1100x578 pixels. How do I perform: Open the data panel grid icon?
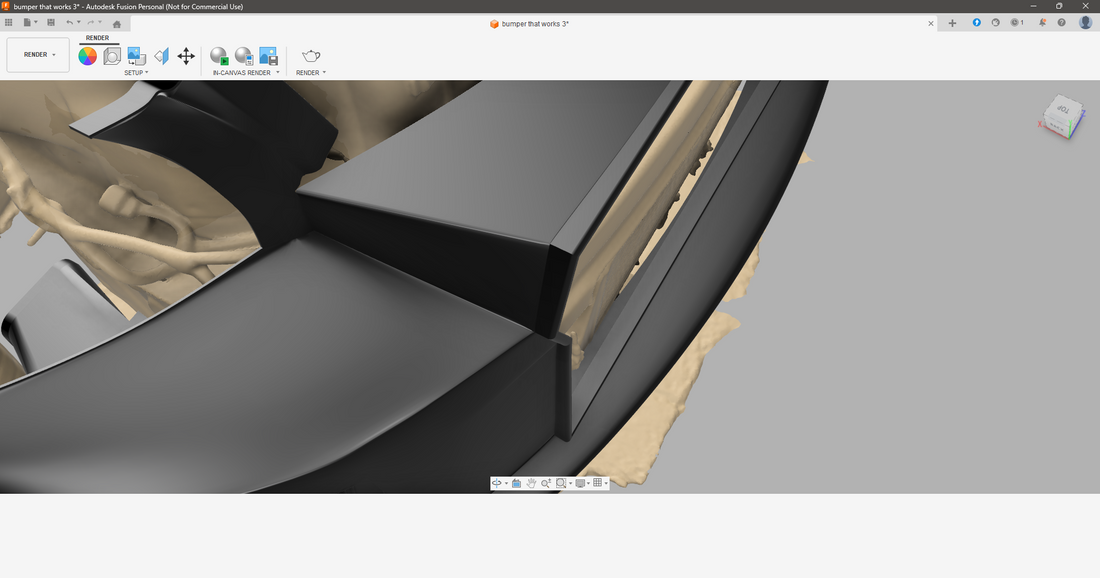pos(8,22)
